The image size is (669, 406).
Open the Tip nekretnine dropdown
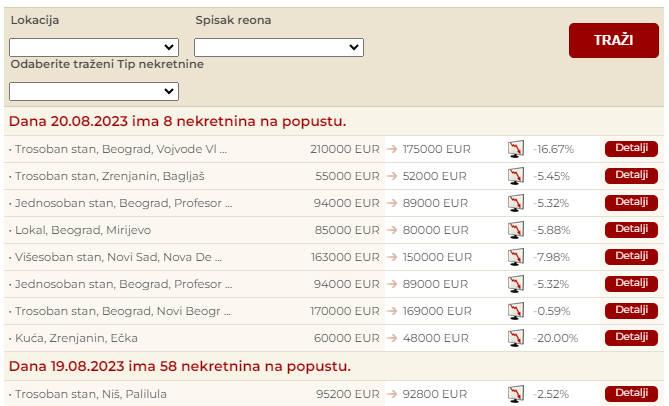pos(94,91)
